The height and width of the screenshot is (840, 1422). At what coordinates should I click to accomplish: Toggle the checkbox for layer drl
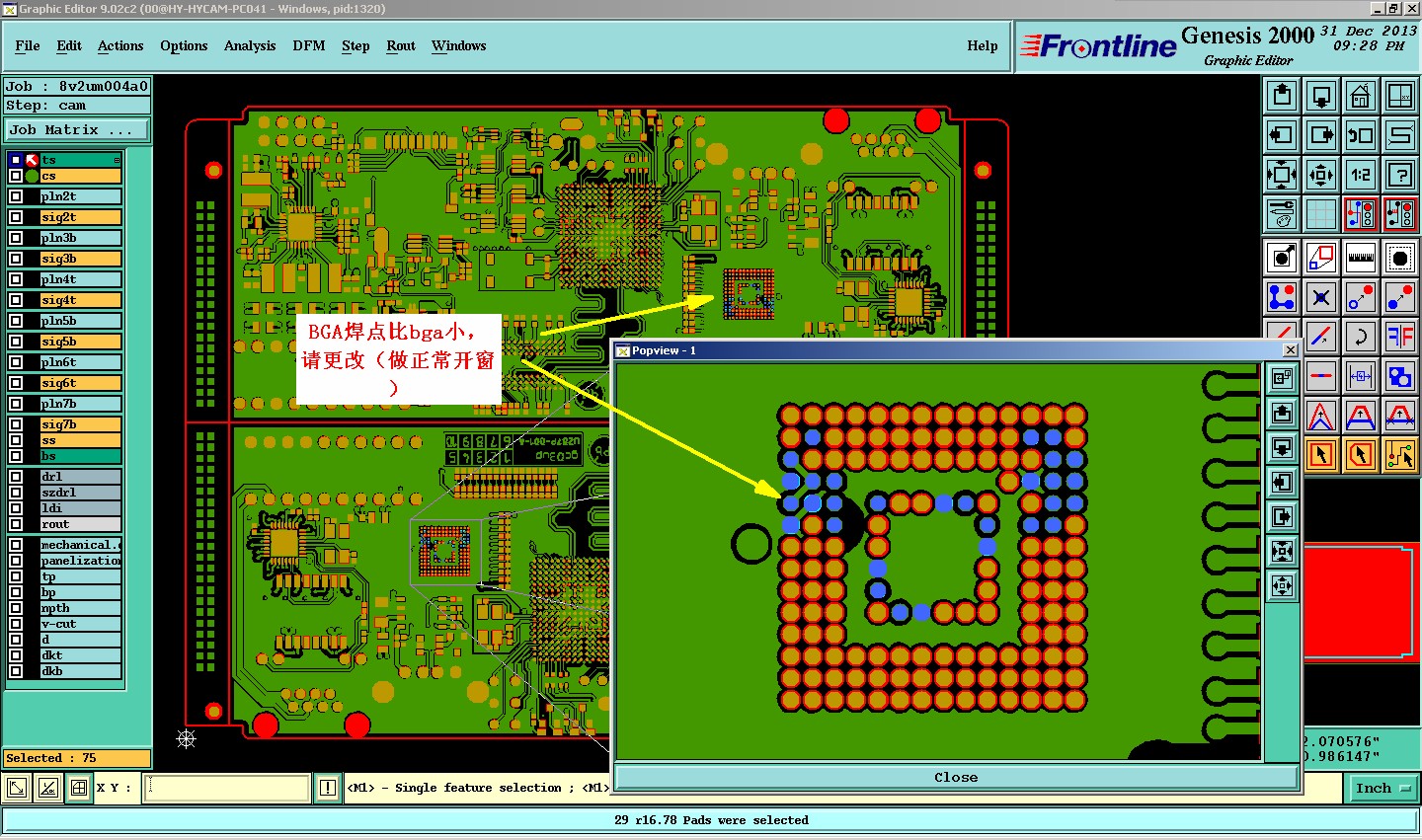click(16, 477)
